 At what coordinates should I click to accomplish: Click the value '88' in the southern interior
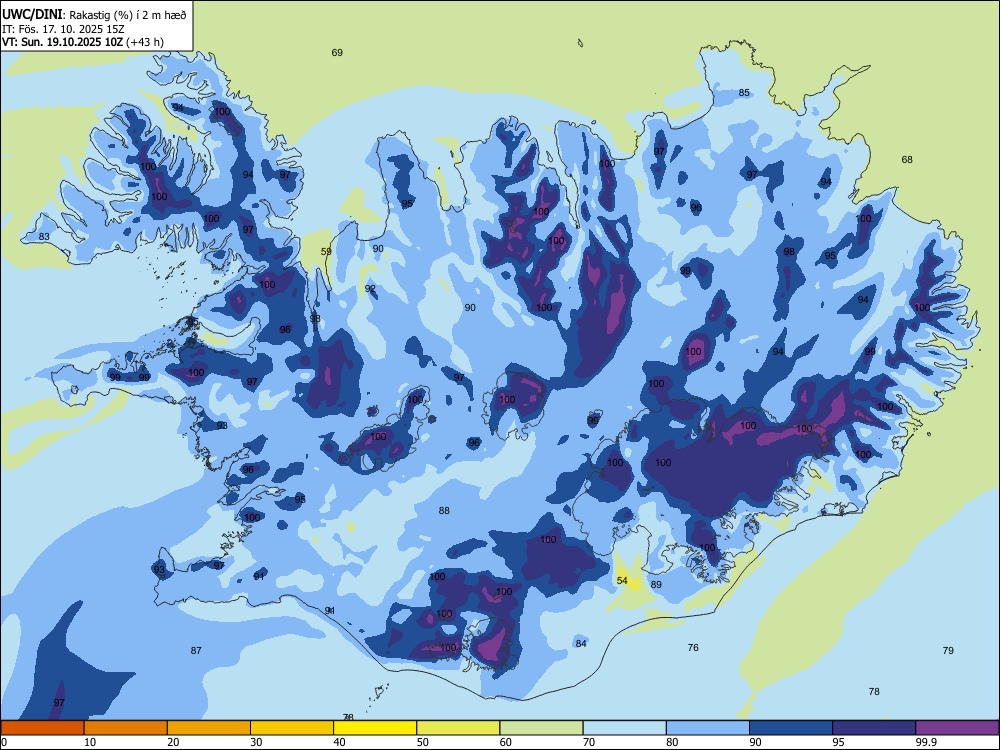click(x=444, y=510)
